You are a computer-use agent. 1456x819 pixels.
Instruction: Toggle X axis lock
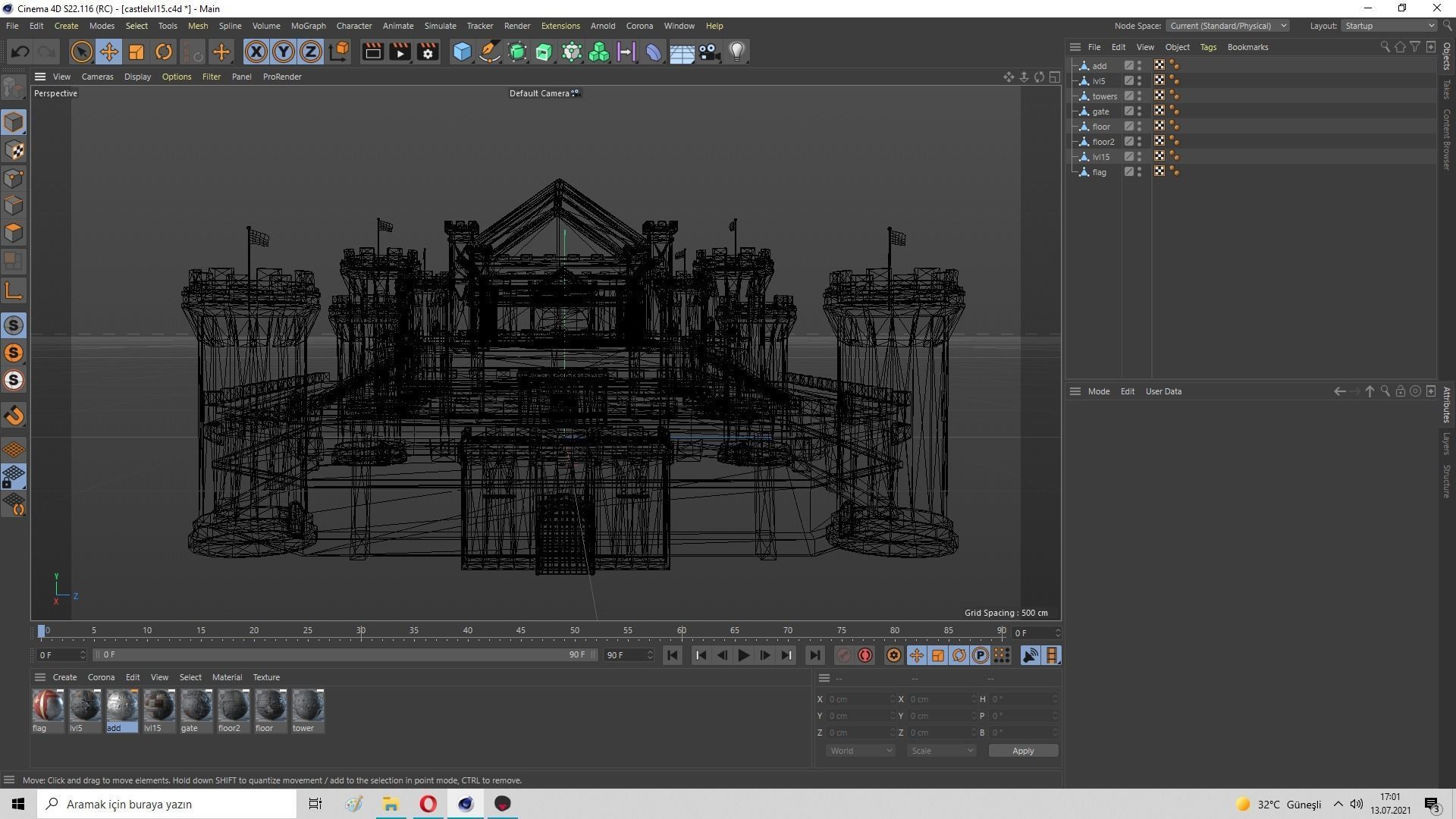coord(256,52)
